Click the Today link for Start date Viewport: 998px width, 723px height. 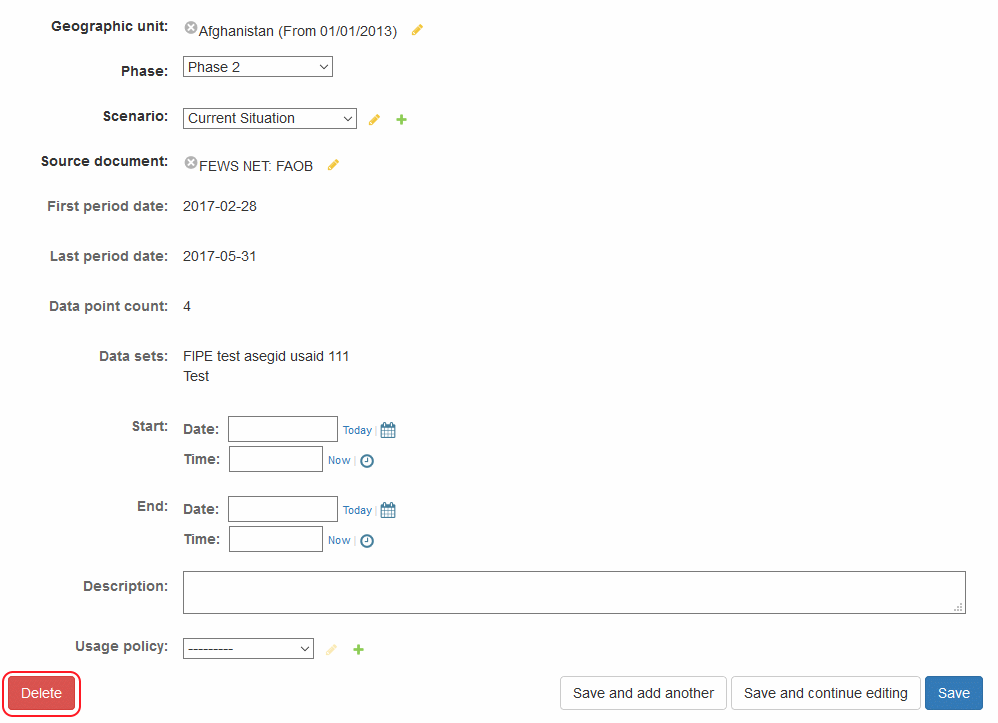click(357, 430)
